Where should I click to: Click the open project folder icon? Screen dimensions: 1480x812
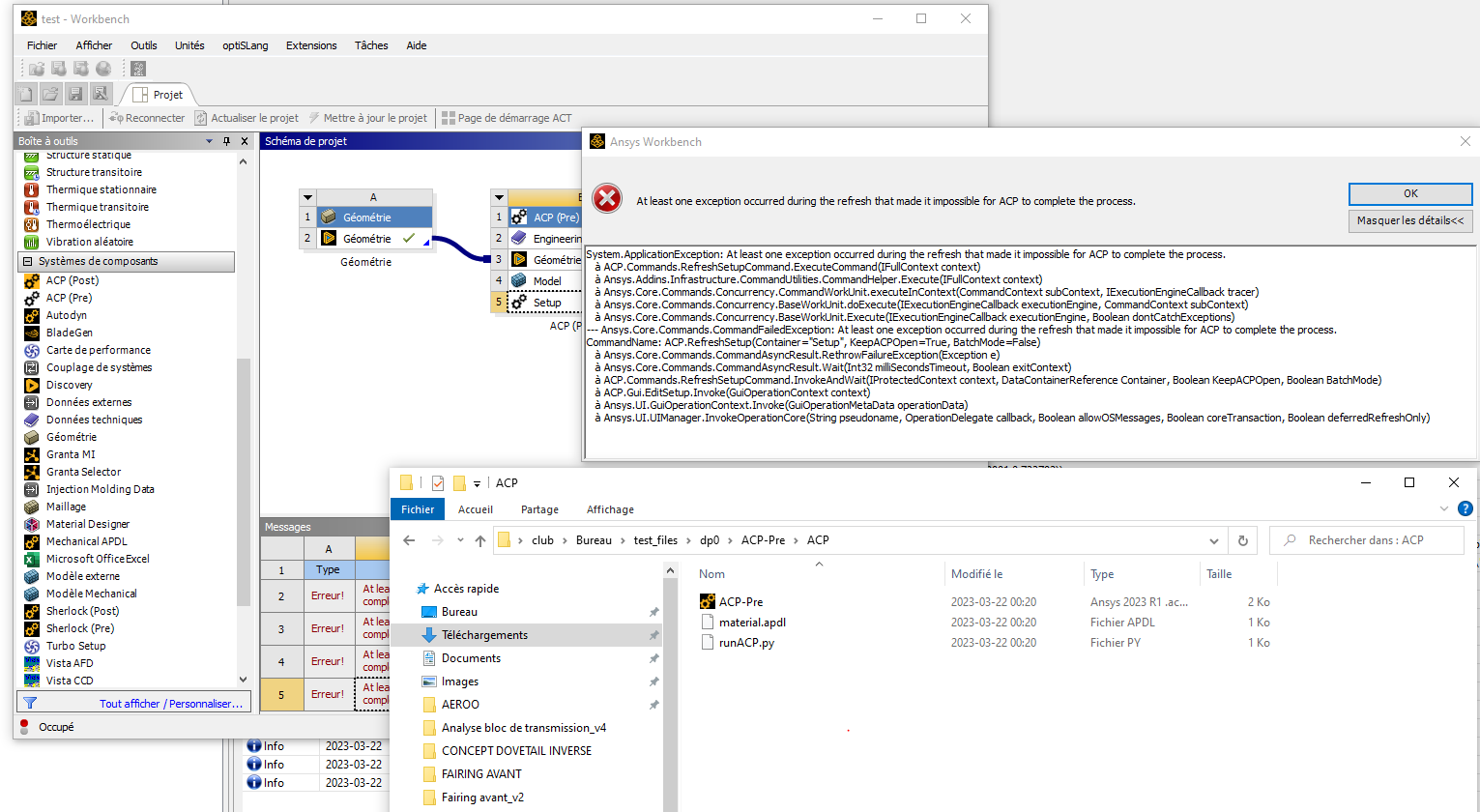coord(50,94)
